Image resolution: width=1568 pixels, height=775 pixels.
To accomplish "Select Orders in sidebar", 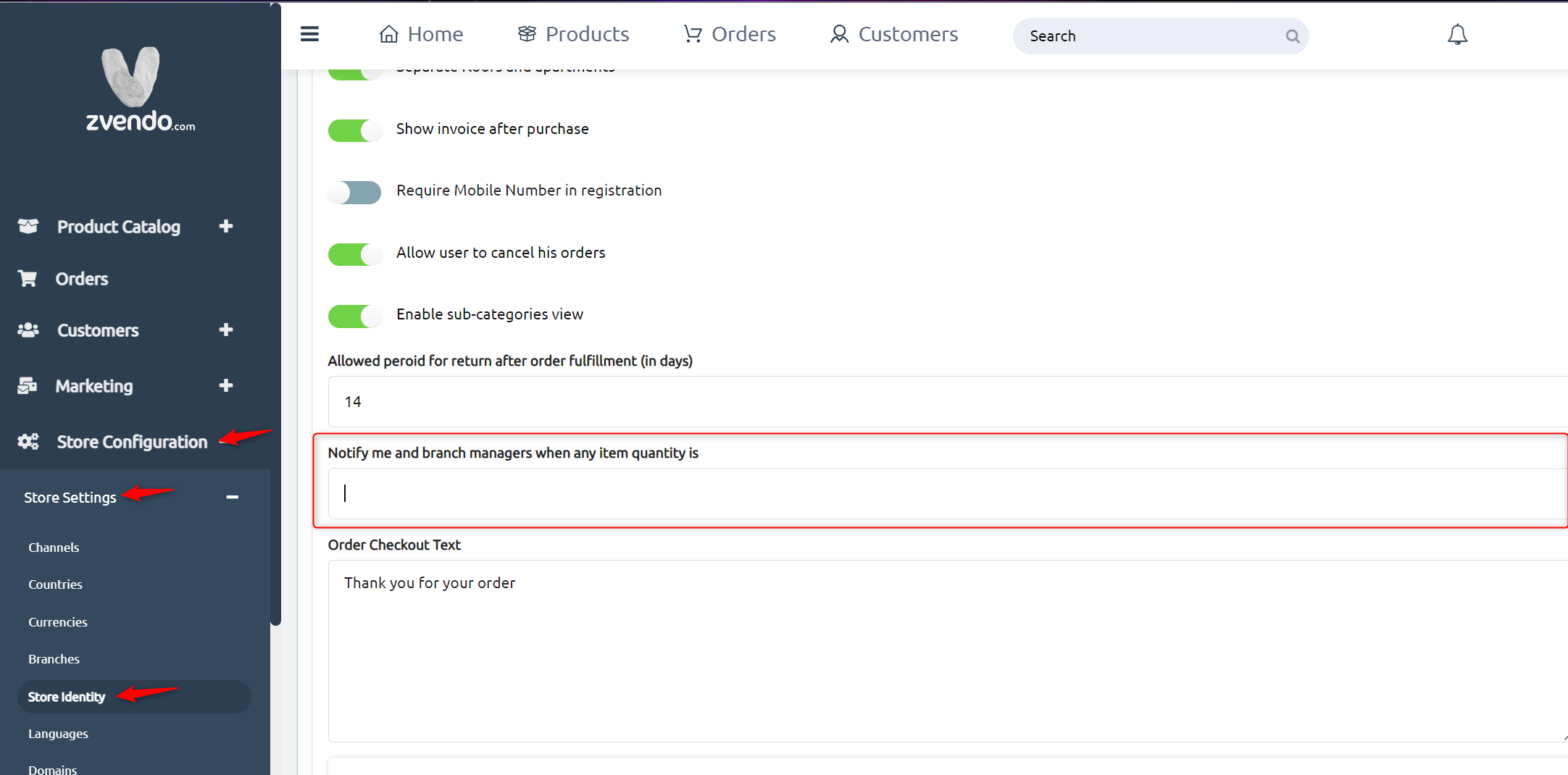I will (x=82, y=279).
